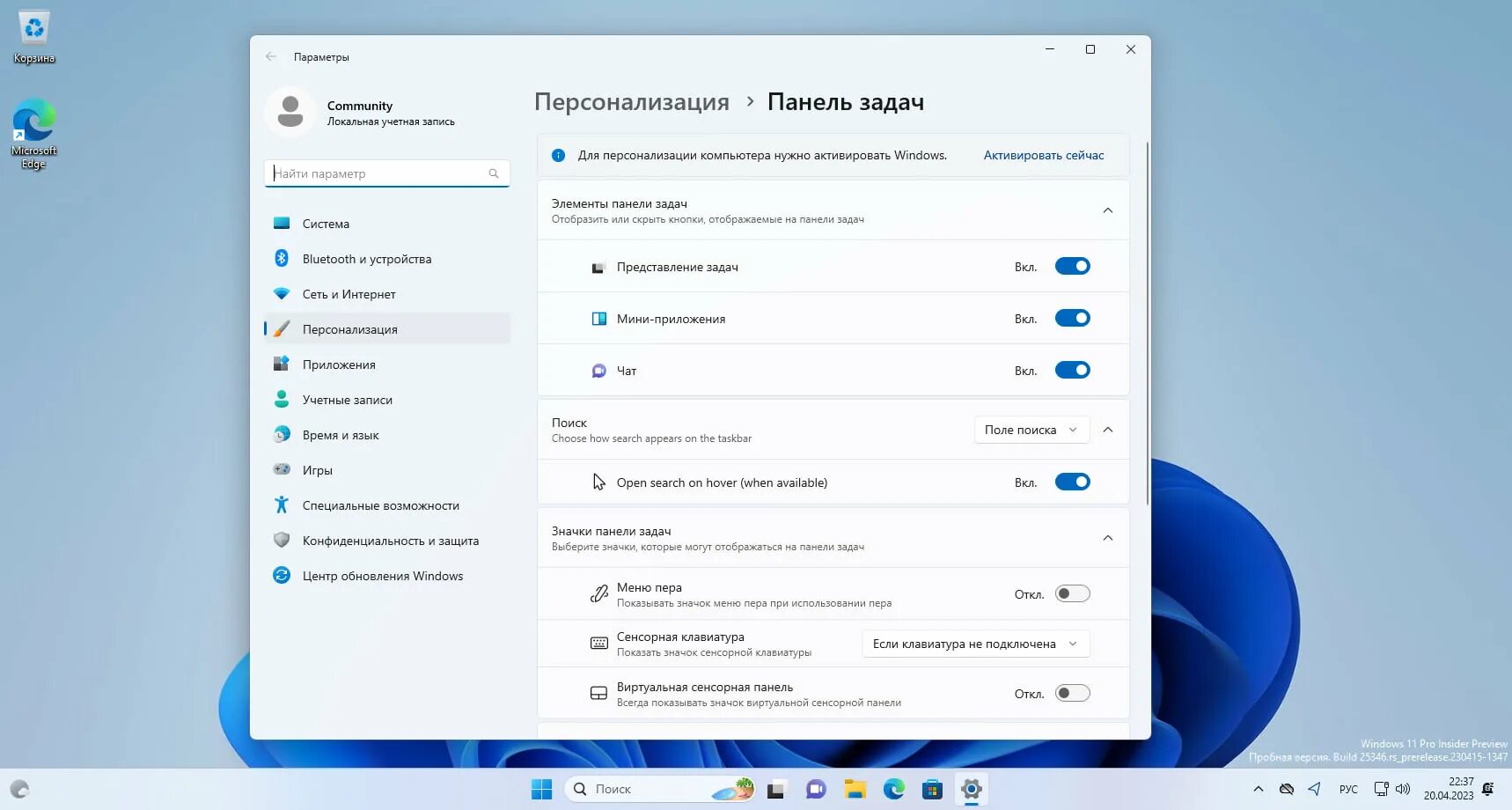Image resolution: width=1512 pixels, height=810 pixels.
Task: Open Игры settings category
Action: 387,470
